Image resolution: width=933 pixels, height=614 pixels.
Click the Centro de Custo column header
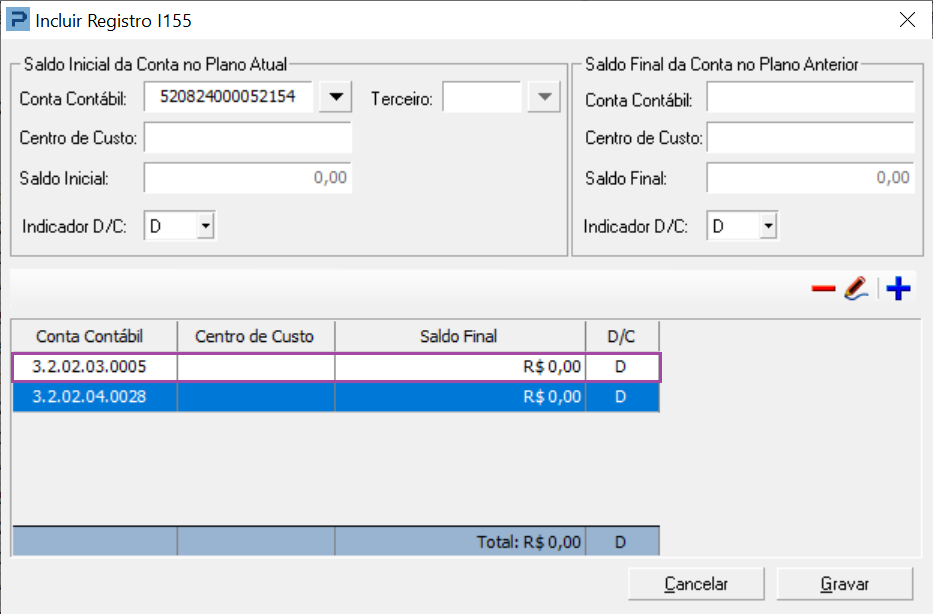pyautogui.click(x=255, y=336)
